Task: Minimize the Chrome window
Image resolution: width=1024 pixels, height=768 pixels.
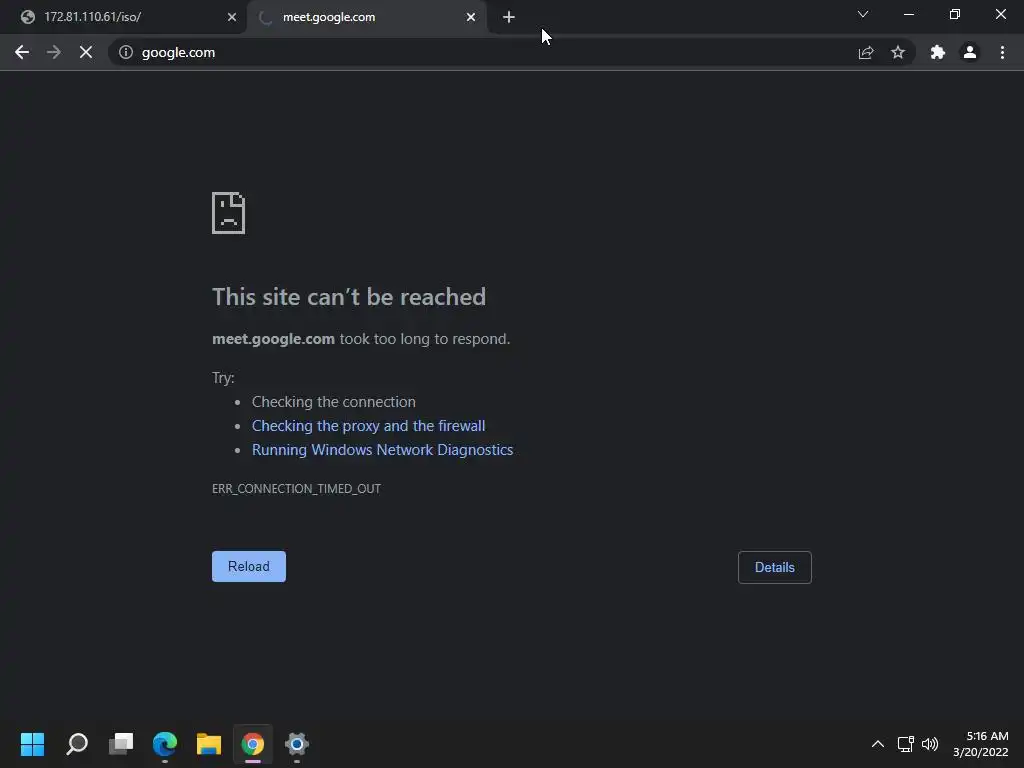Action: click(908, 14)
